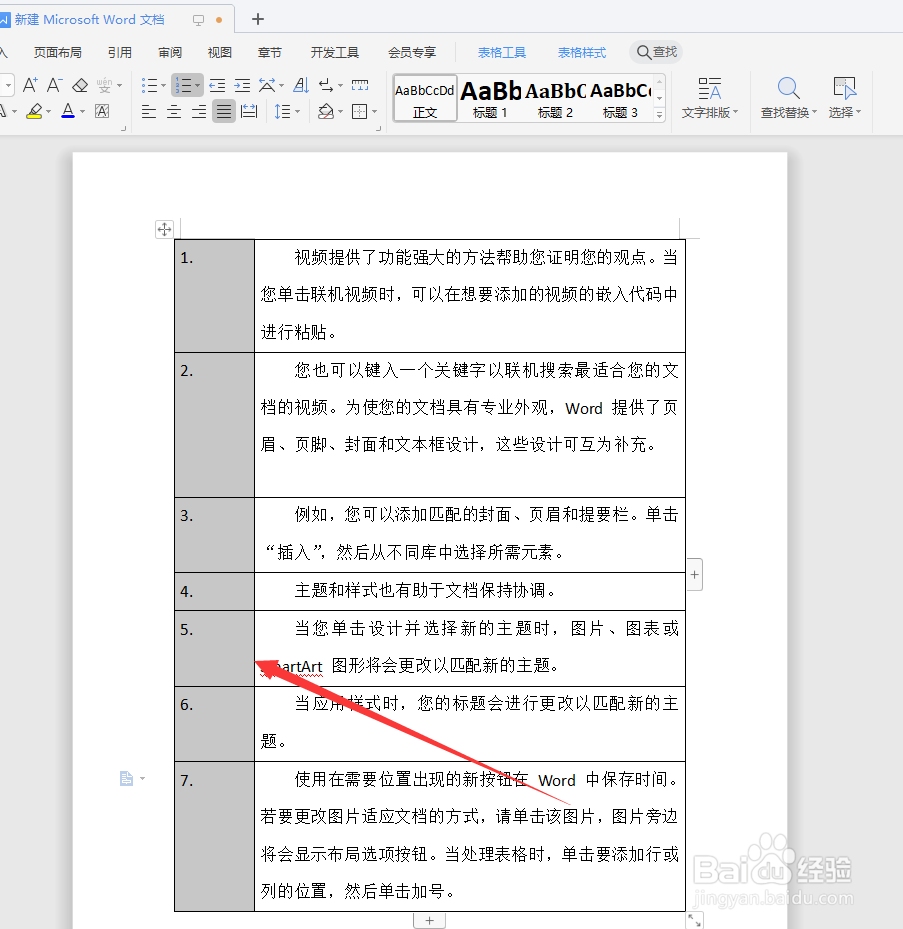Image resolution: width=903 pixels, height=929 pixels.
Task: Decrease font size with A- icon
Action: pyautogui.click(x=55, y=85)
